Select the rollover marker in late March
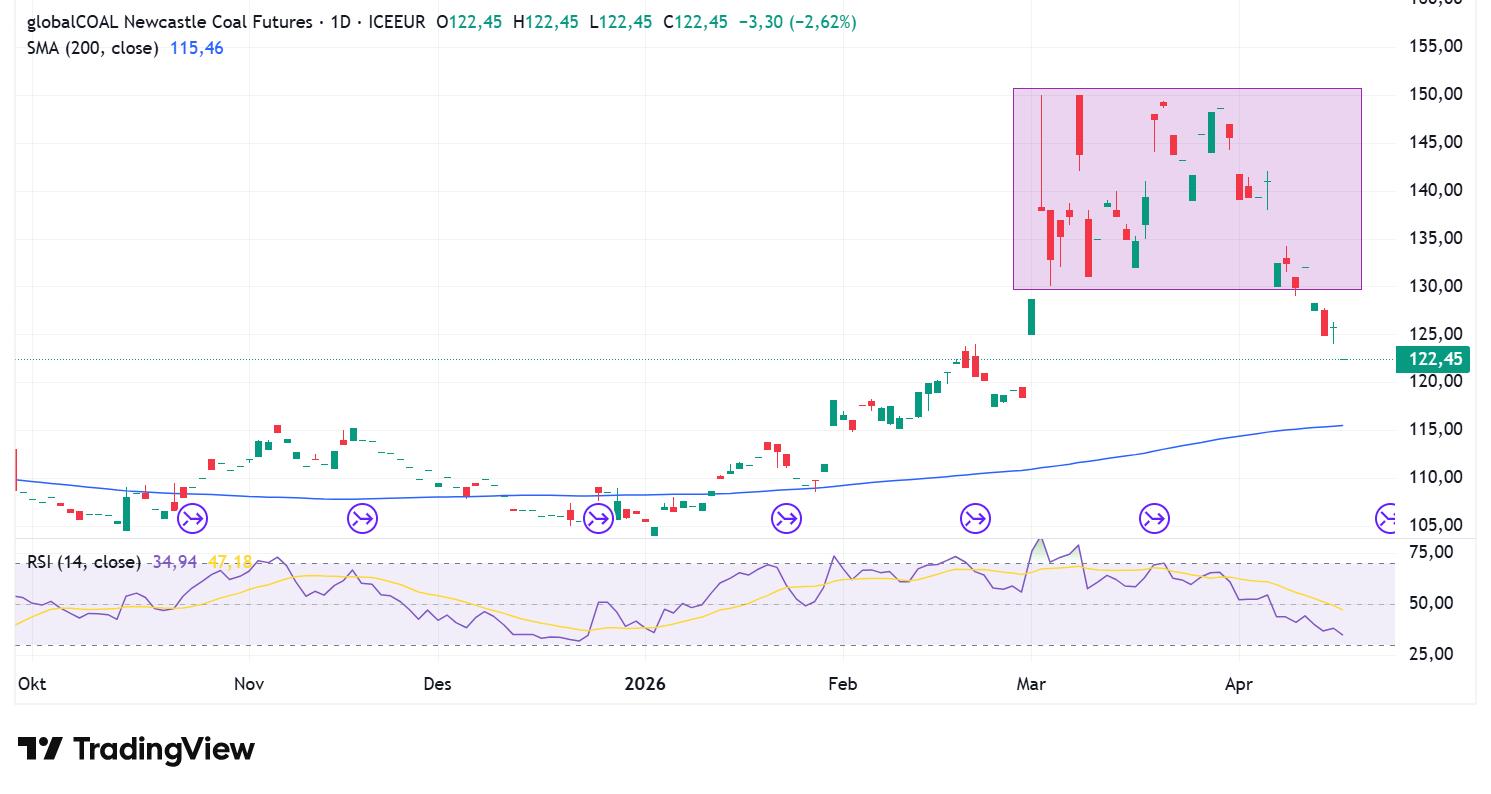1491x794 pixels. tap(1154, 518)
